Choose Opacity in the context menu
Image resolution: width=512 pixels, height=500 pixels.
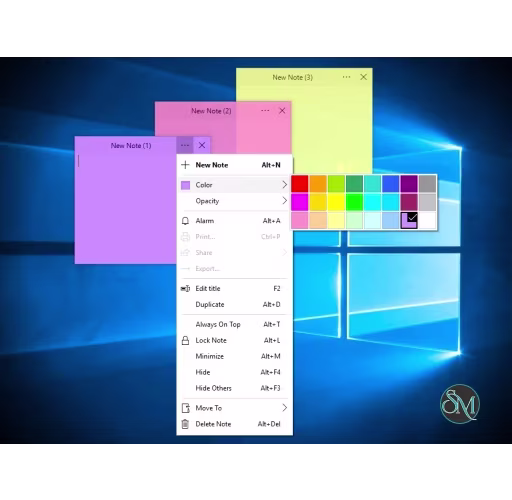tap(234, 201)
